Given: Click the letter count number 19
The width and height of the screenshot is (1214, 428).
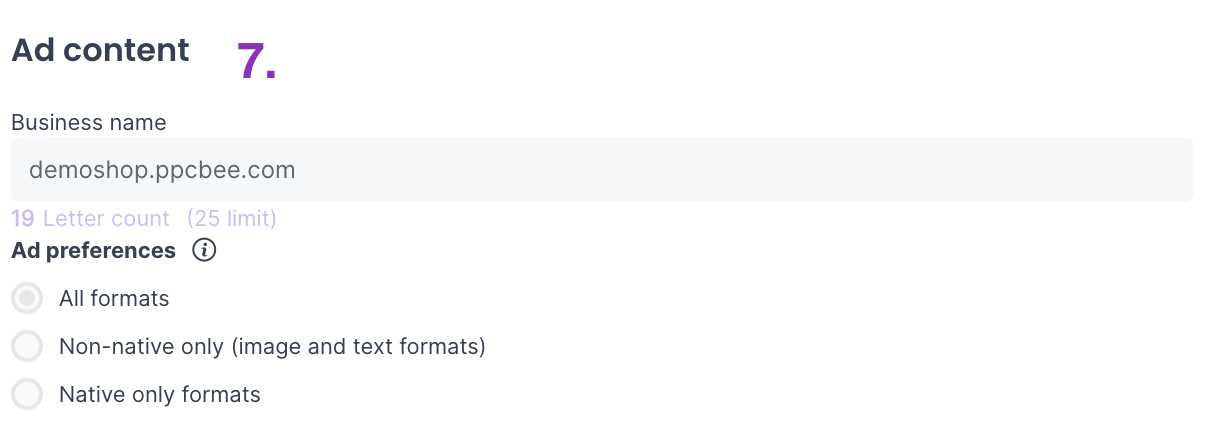Looking at the screenshot, I should tap(22, 218).
